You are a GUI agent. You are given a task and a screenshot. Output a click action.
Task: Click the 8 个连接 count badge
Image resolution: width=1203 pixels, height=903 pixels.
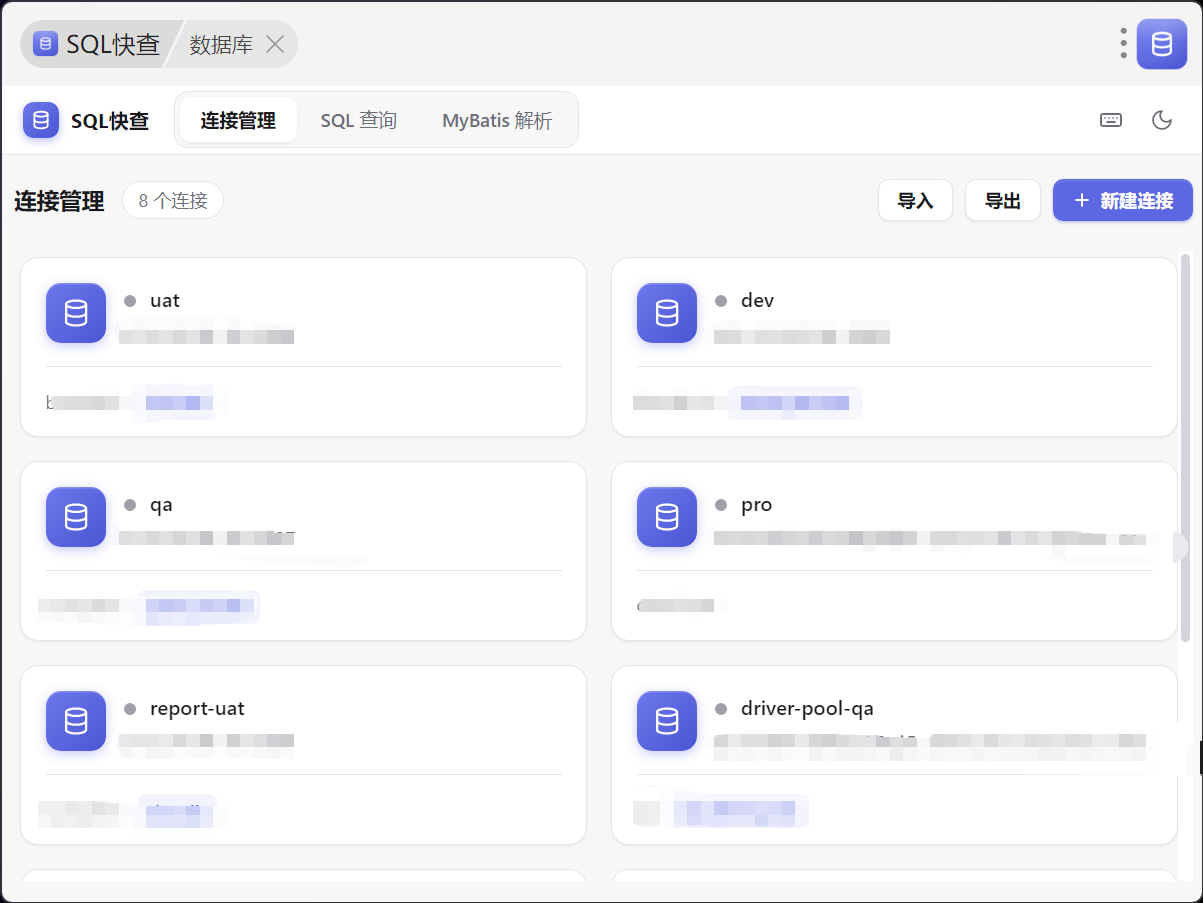pyautogui.click(x=173, y=200)
